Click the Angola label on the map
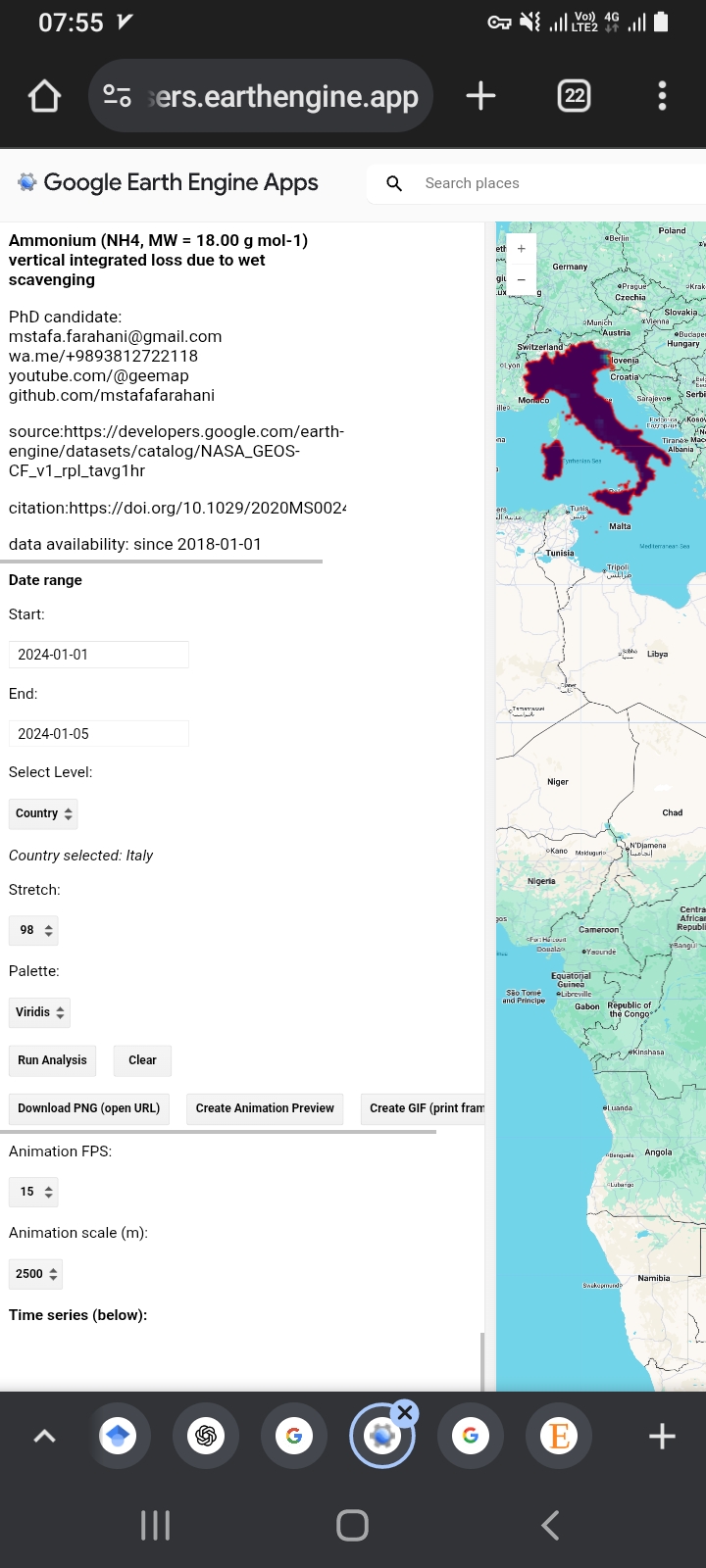Screen dimensions: 706x1568 pos(658,1152)
